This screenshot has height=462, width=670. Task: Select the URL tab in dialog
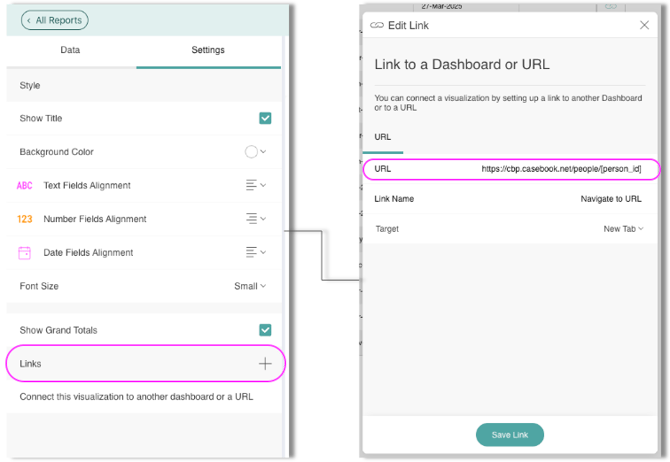click(x=382, y=136)
